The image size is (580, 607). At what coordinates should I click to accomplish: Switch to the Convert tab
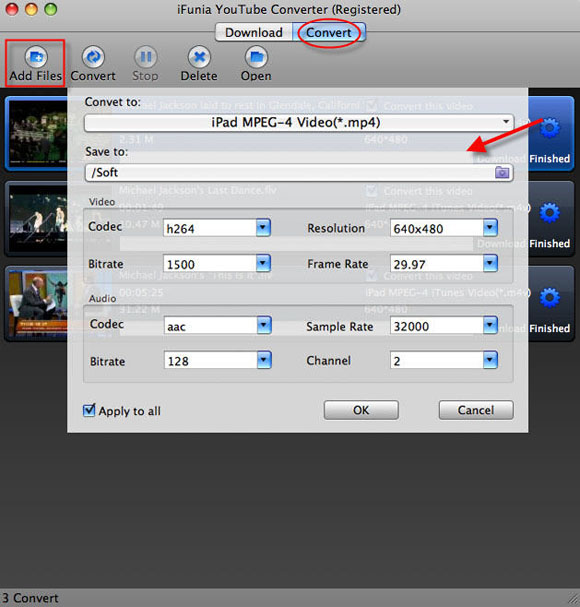click(329, 33)
